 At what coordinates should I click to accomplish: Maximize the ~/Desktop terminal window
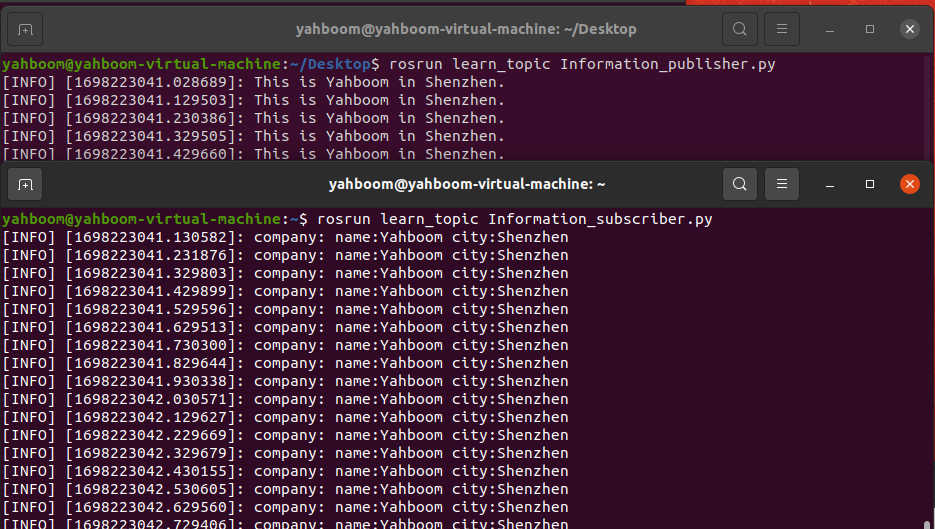point(870,29)
